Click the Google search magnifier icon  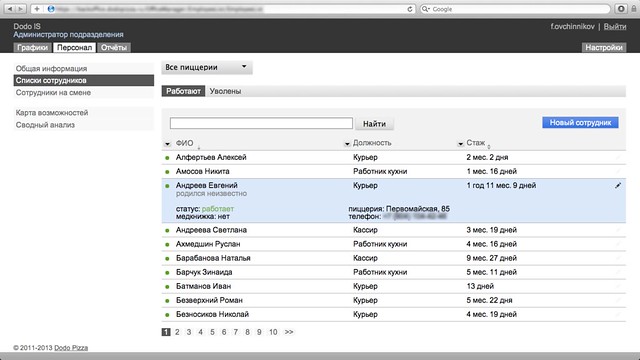coord(425,9)
